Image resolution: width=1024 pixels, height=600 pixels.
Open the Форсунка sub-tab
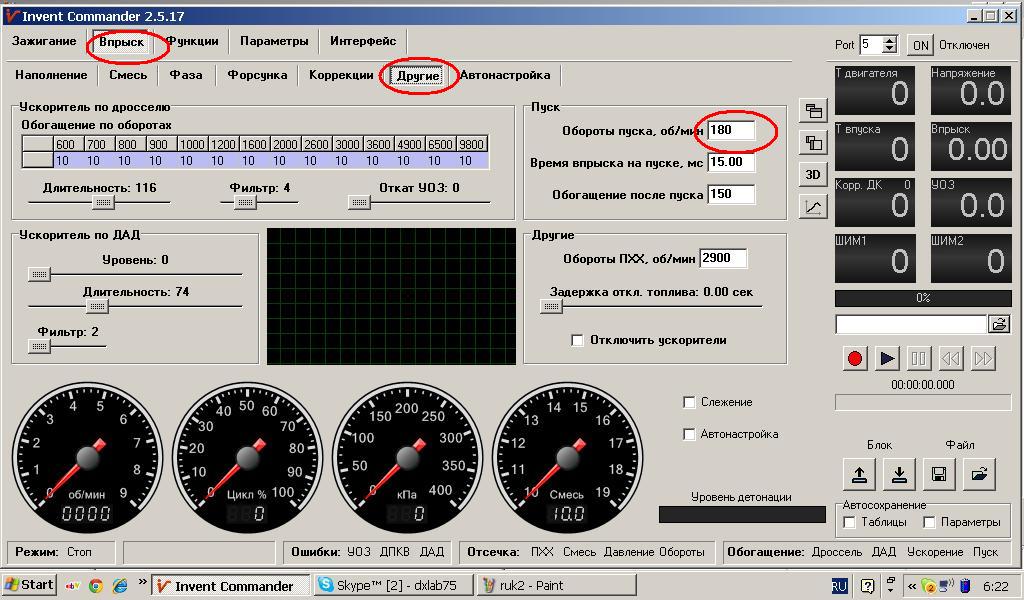(x=257, y=75)
